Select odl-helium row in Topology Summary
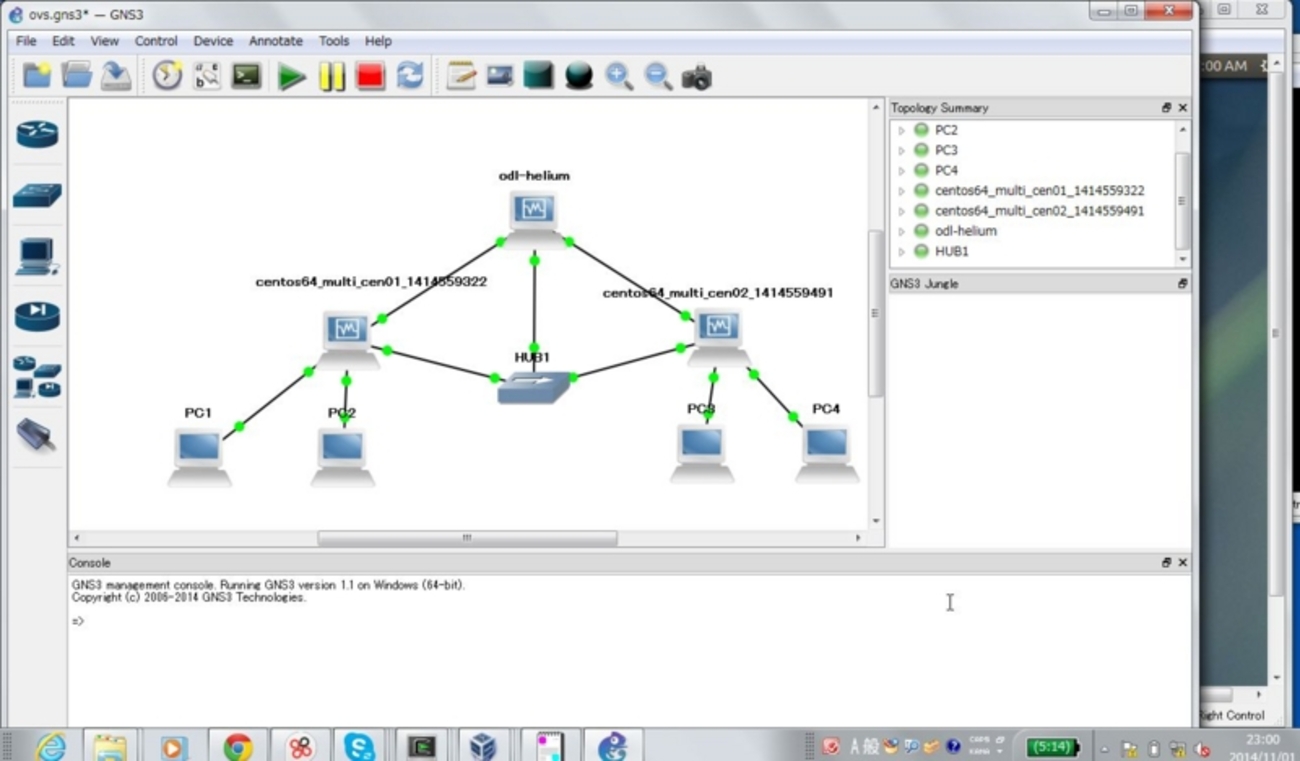The width and height of the screenshot is (1300, 761). click(x=1034, y=231)
